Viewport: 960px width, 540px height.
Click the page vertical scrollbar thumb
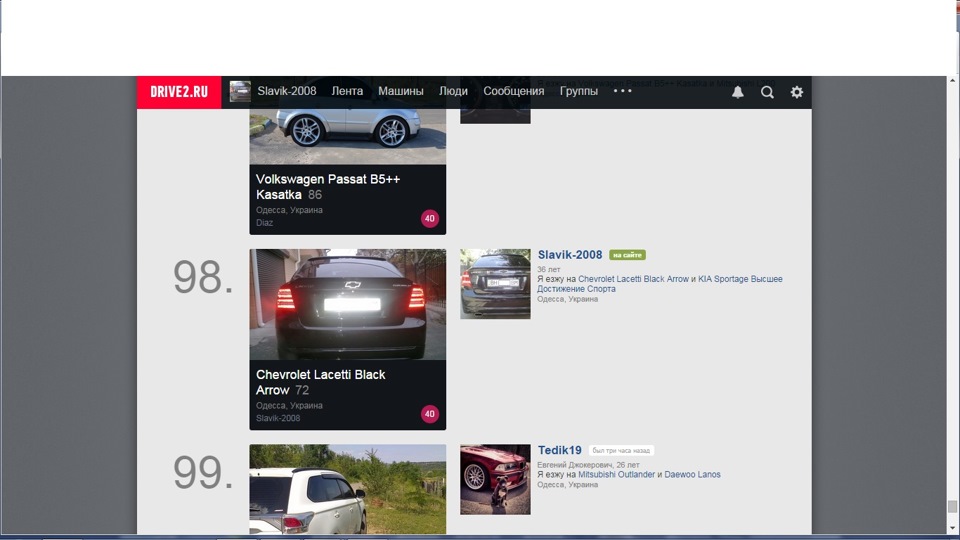[x=952, y=506]
